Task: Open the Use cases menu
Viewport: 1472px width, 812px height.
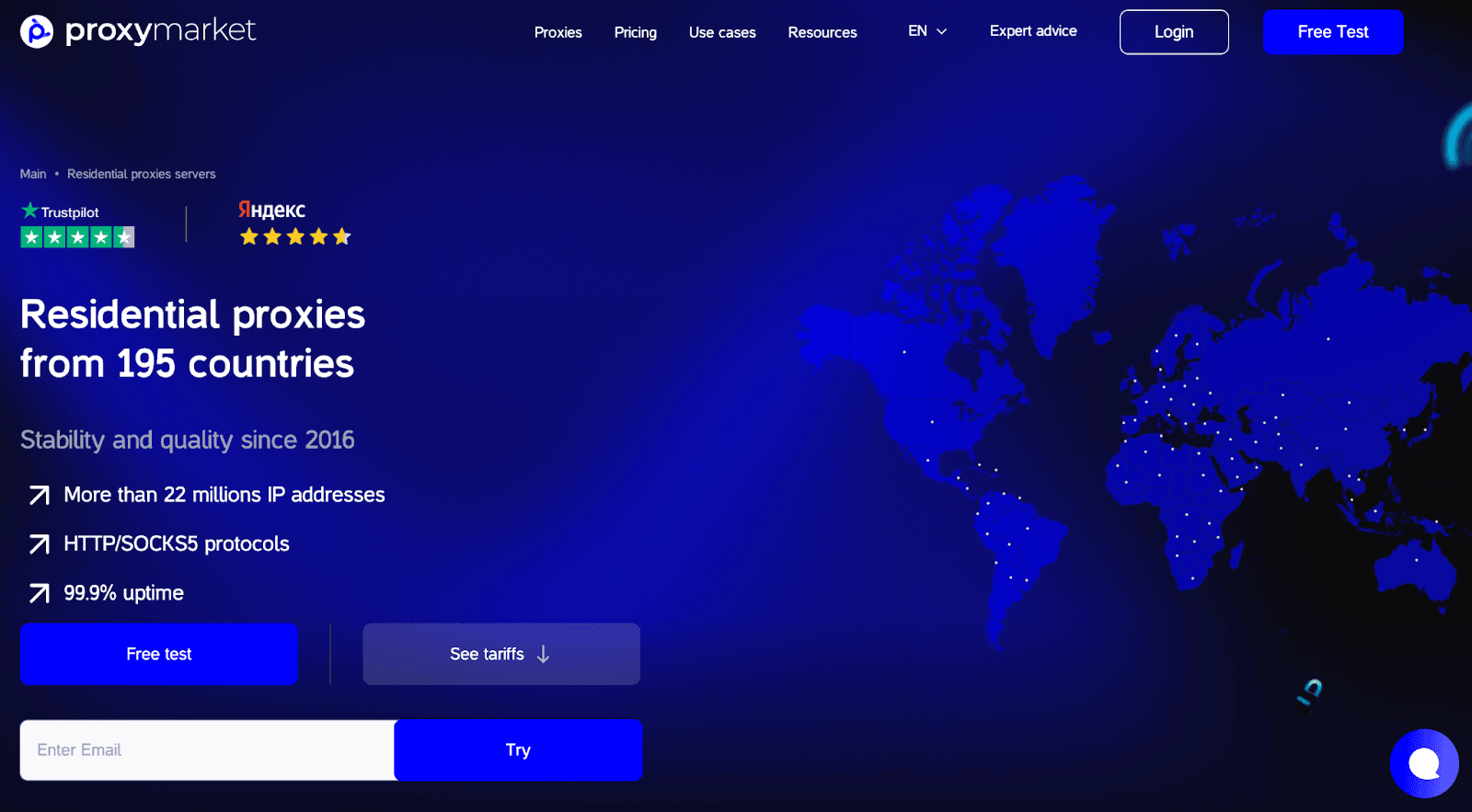Action: click(x=722, y=32)
